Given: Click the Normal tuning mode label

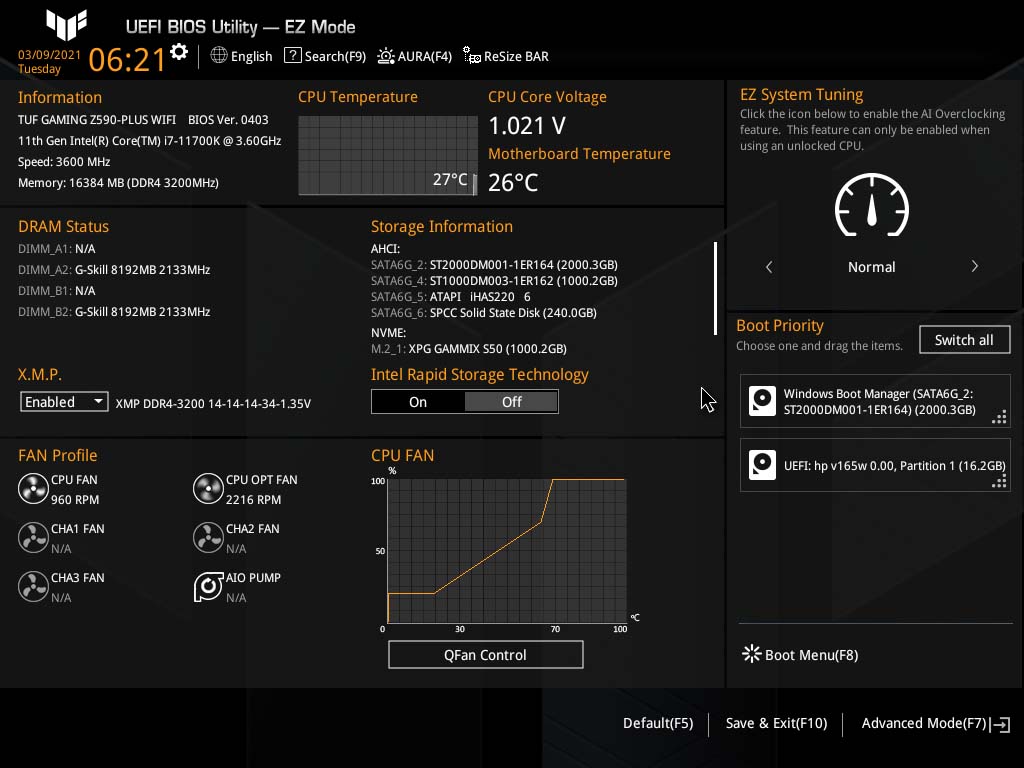Looking at the screenshot, I should pyautogui.click(x=871, y=266).
